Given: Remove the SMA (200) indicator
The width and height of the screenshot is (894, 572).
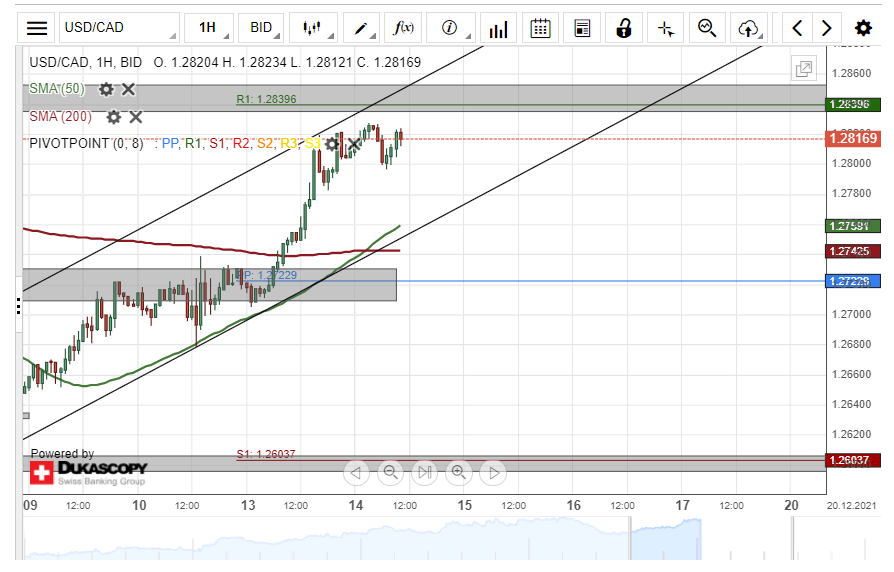Looking at the screenshot, I should tap(136, 117).
